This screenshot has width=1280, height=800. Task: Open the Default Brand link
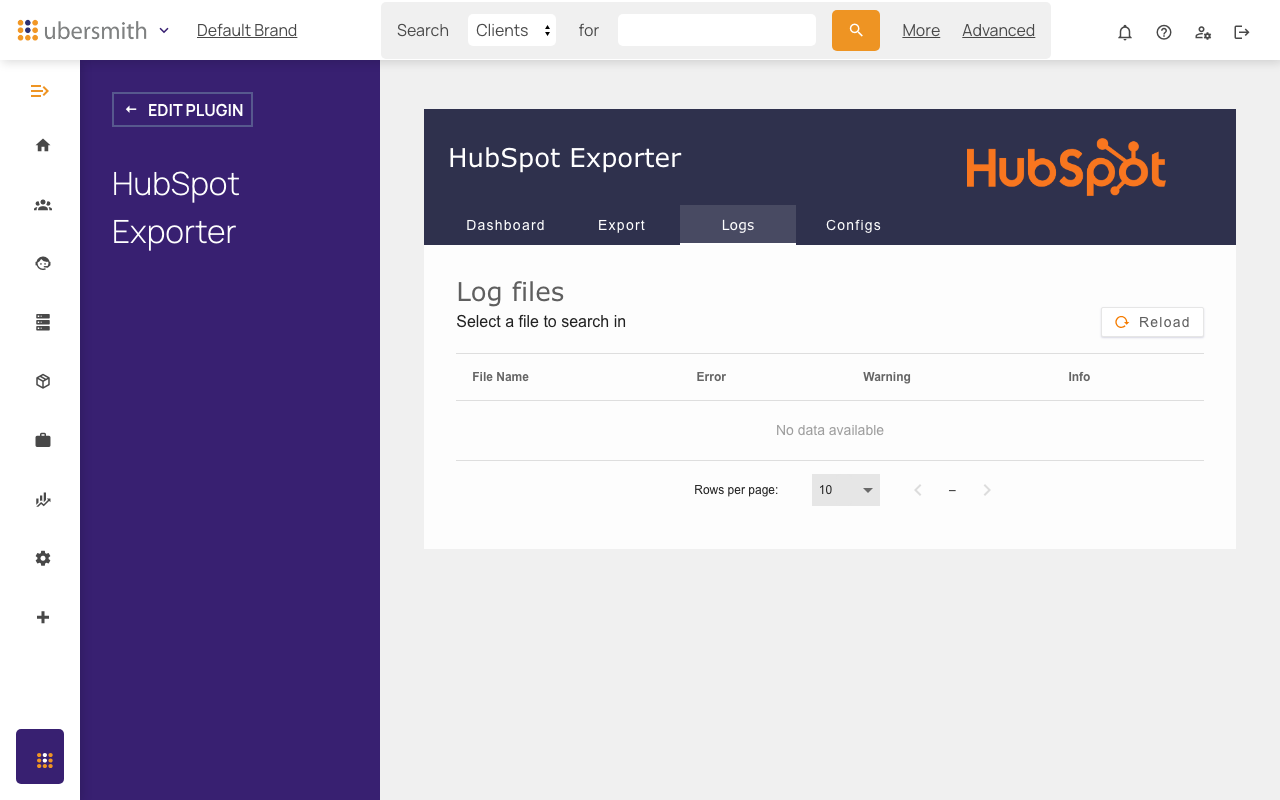(247, 30)
